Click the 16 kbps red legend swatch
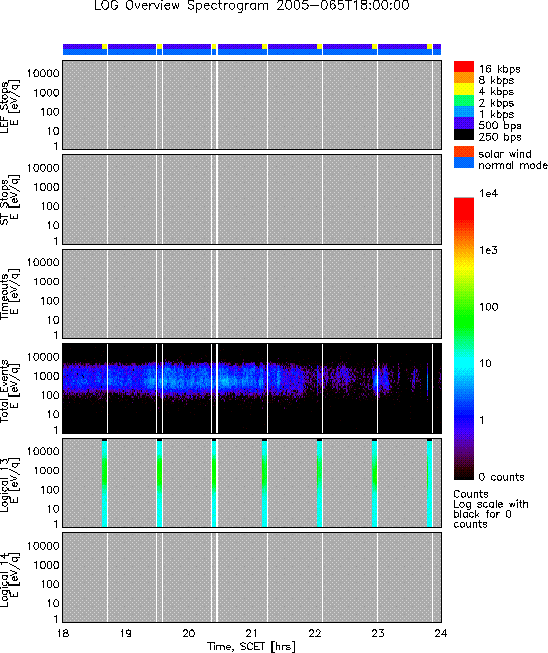Image resolution: width=548 pixels, height=653 pixels. [464, 67]
